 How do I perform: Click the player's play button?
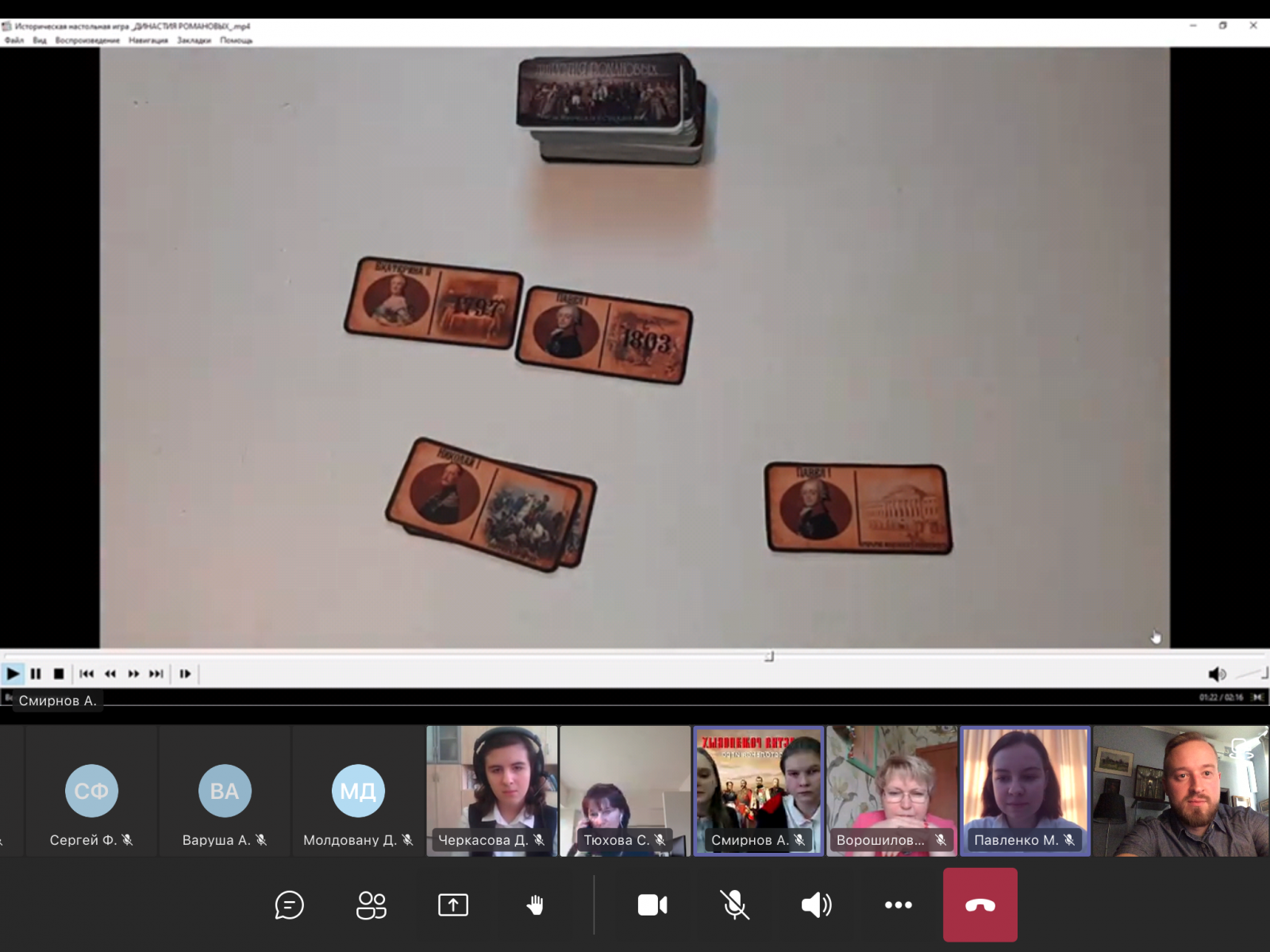click(x=13, y=674)
